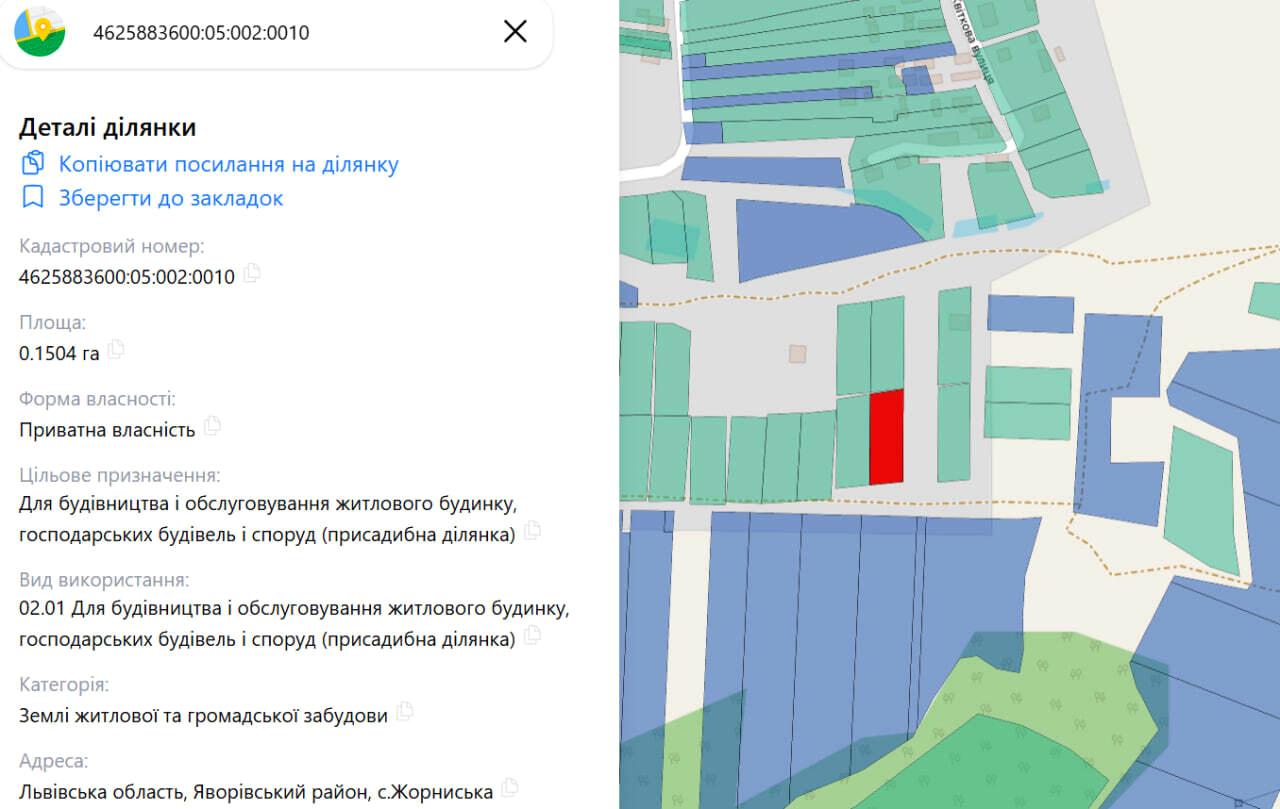Viewport: 1280px width, 809px height.
Task: Click the label Форма власності:
Action: pyautogui.click(x=97, y=399)
